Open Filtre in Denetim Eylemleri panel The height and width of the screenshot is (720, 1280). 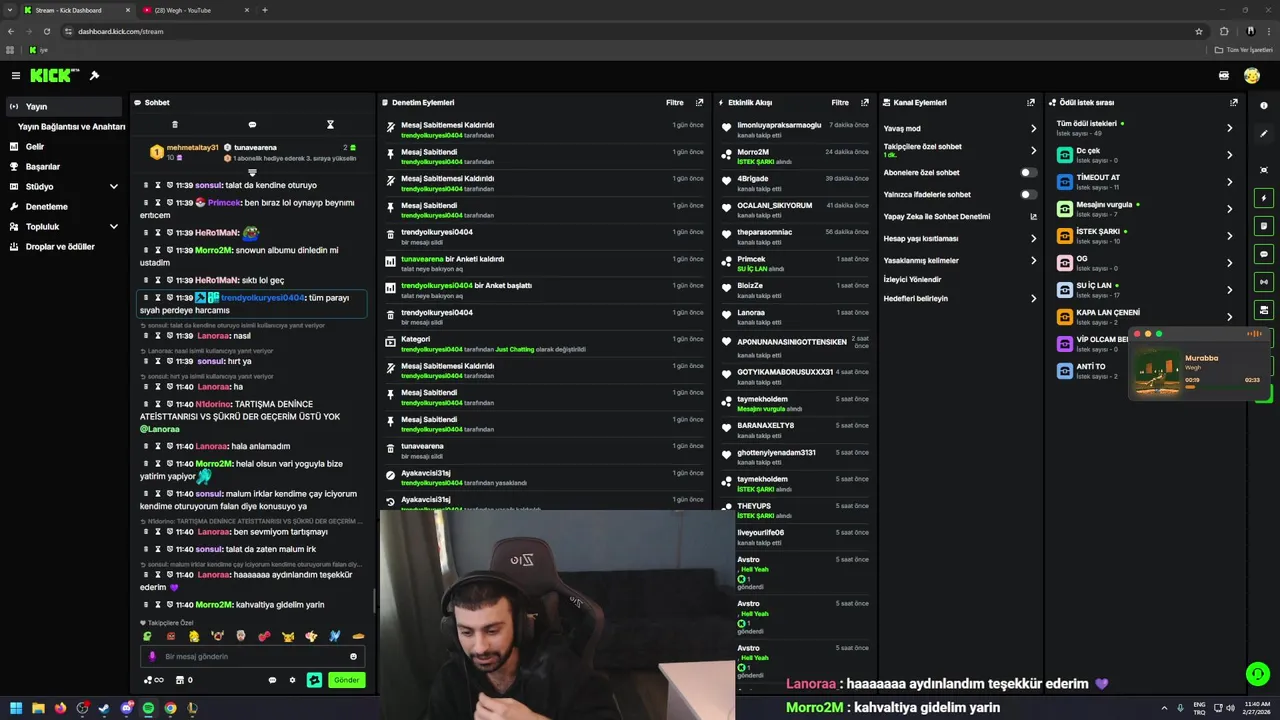click(675, 102)
